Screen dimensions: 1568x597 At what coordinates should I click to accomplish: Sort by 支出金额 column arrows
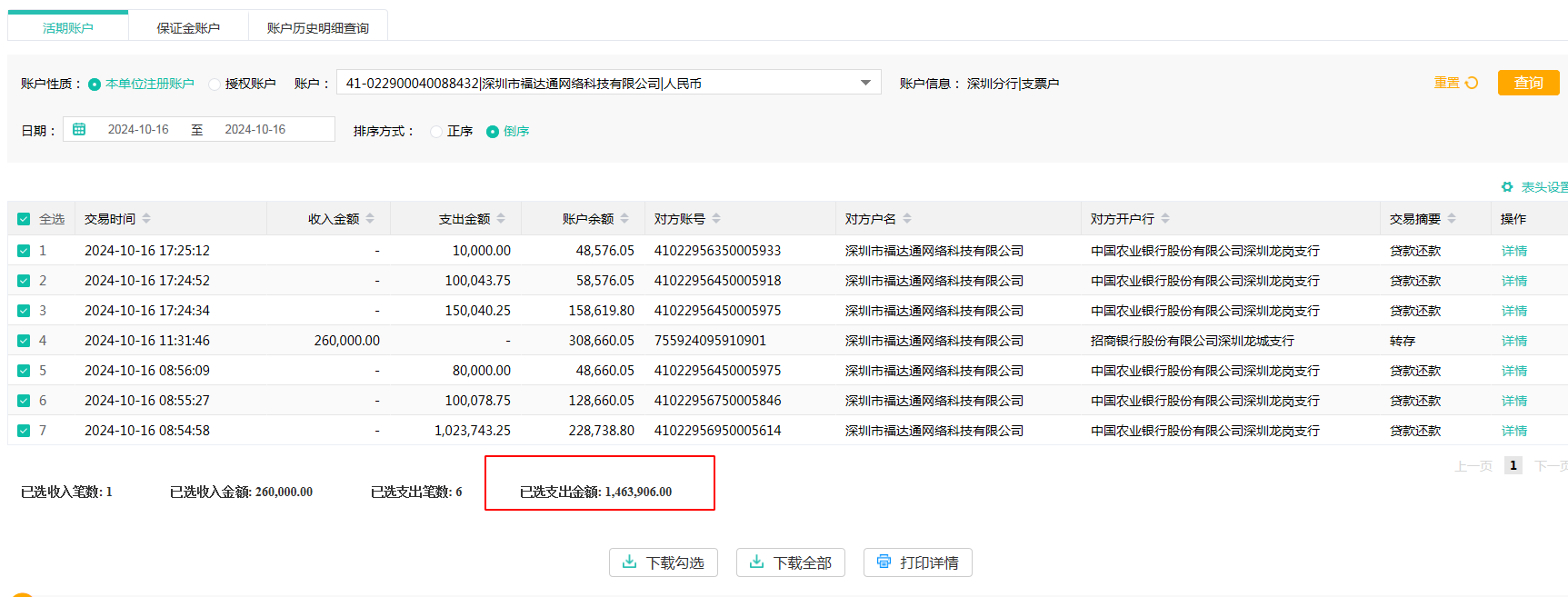[501, 218]
